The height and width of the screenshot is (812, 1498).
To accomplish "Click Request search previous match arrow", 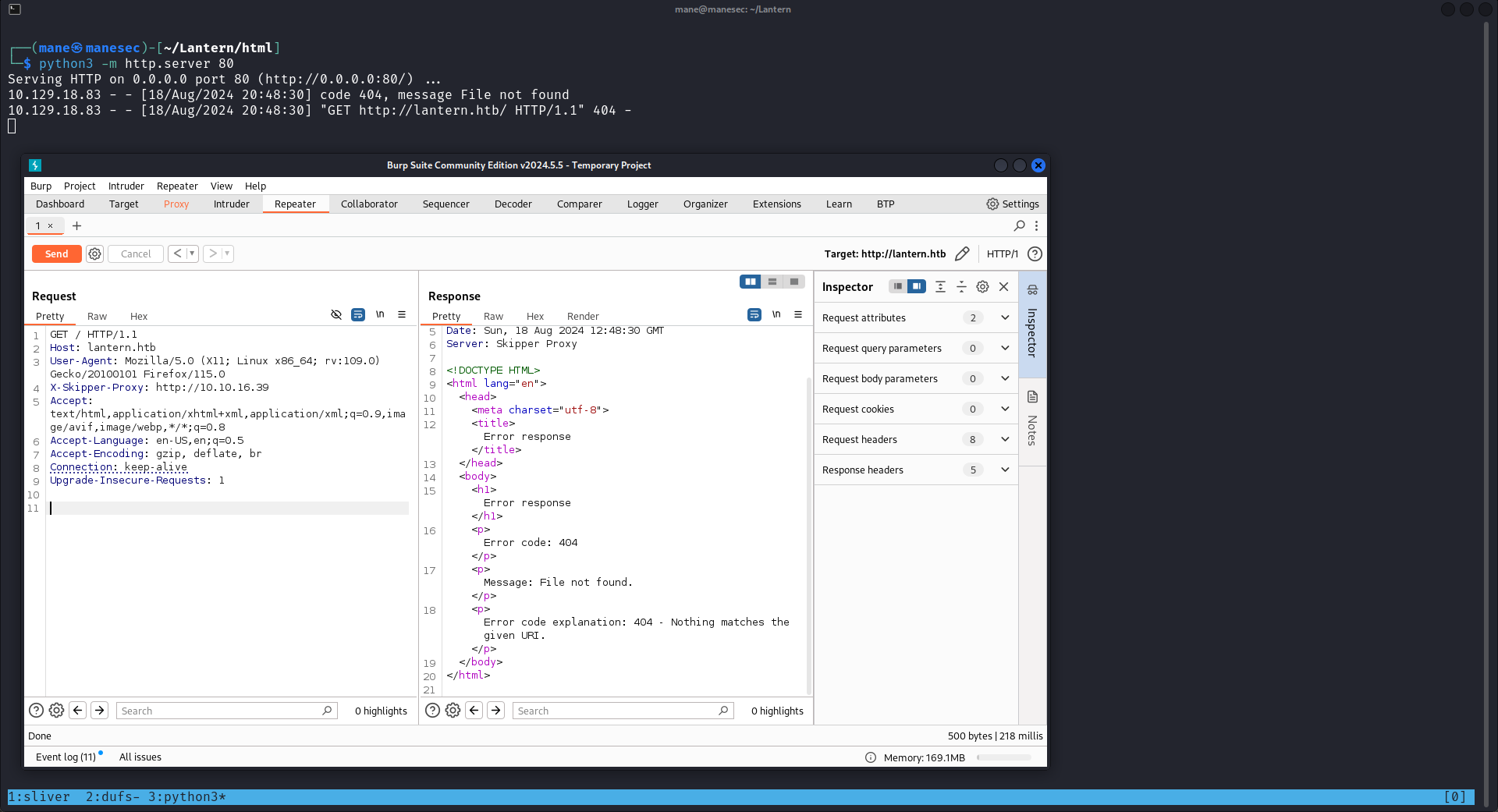I will pos(77,711).
